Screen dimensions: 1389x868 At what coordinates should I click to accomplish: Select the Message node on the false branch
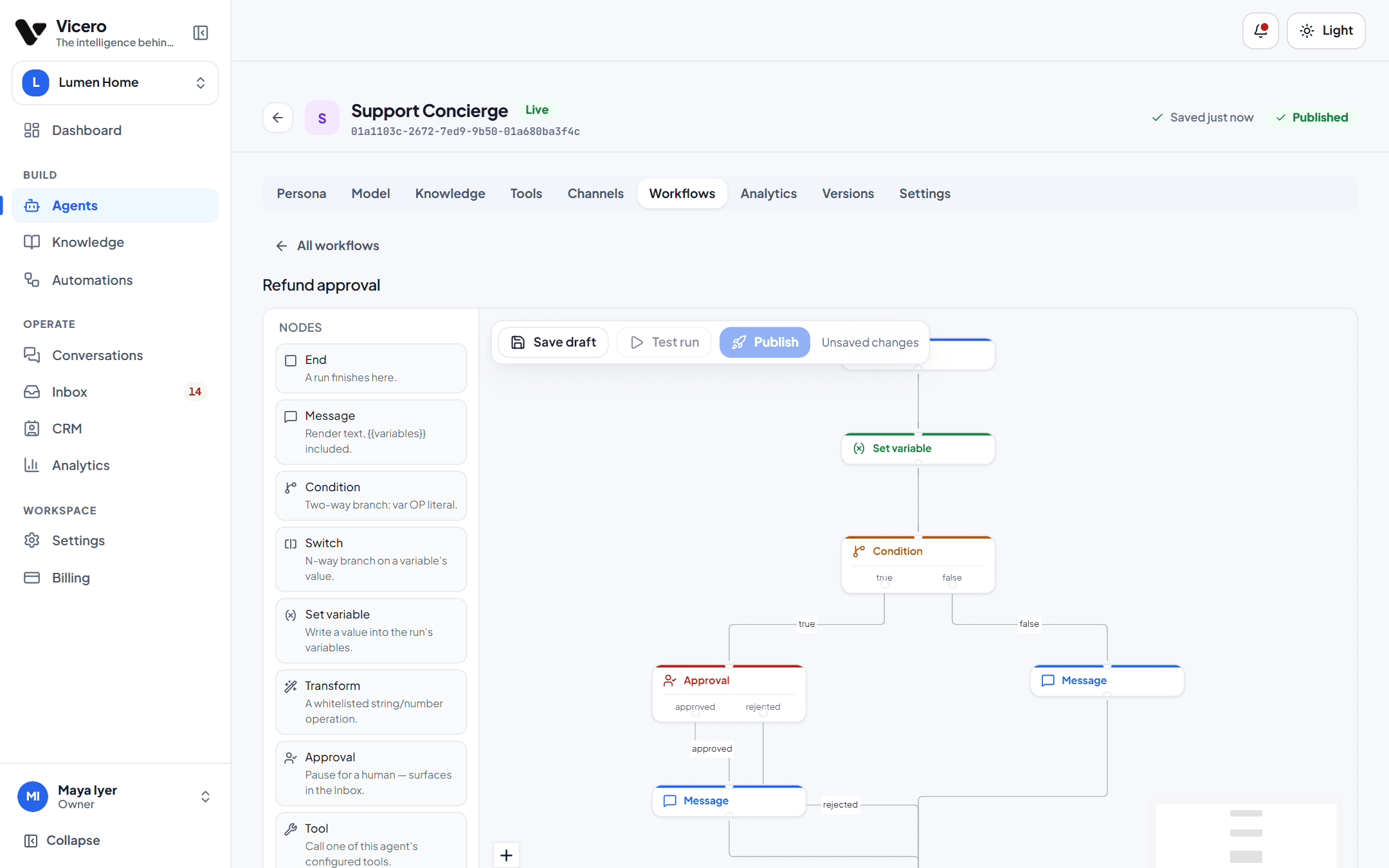pyautogui.click(x=1107, y=680)
